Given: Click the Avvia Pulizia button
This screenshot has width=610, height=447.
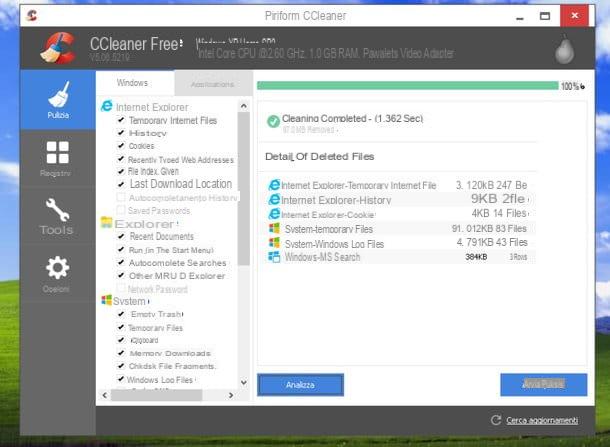Looking at the screenshot, I should click(x=543, y=385).
